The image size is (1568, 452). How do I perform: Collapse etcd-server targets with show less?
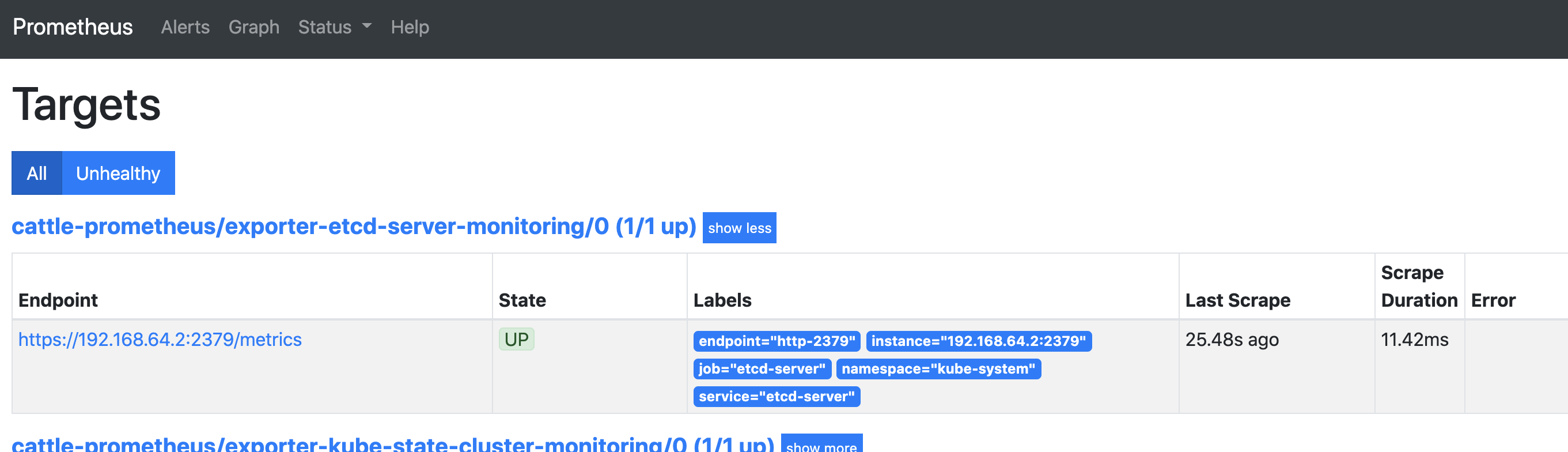(739, 228)
